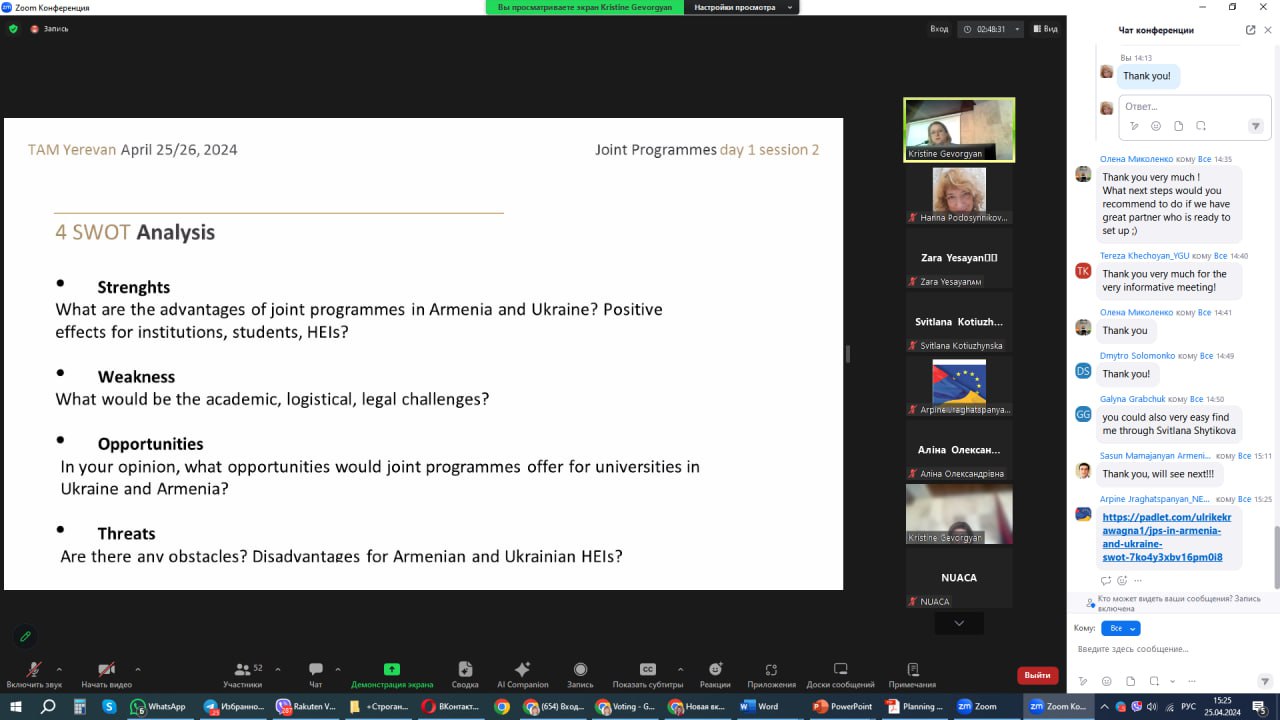The width and height of the screenshot is (1280, 720).
Task: Open the Вид (View) menu
Action: pos(1045,29)
